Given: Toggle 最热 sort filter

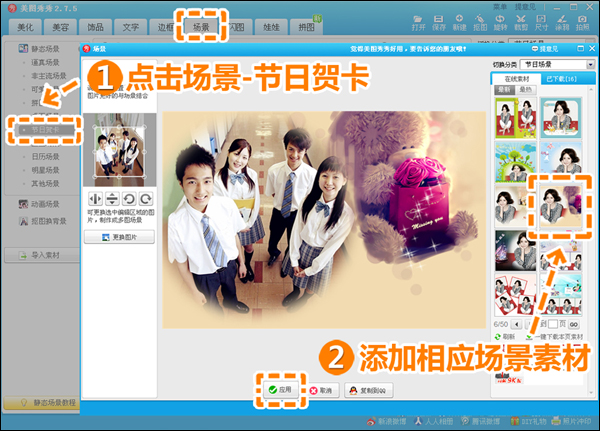Looking at the screenshot, I should [x=526, y=90].
